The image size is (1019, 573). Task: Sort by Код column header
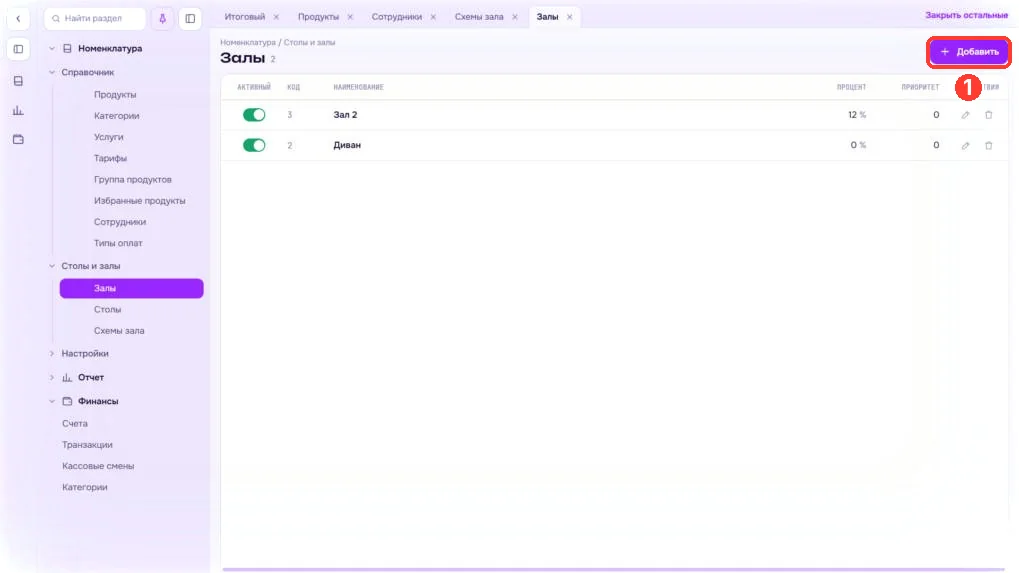294,87
